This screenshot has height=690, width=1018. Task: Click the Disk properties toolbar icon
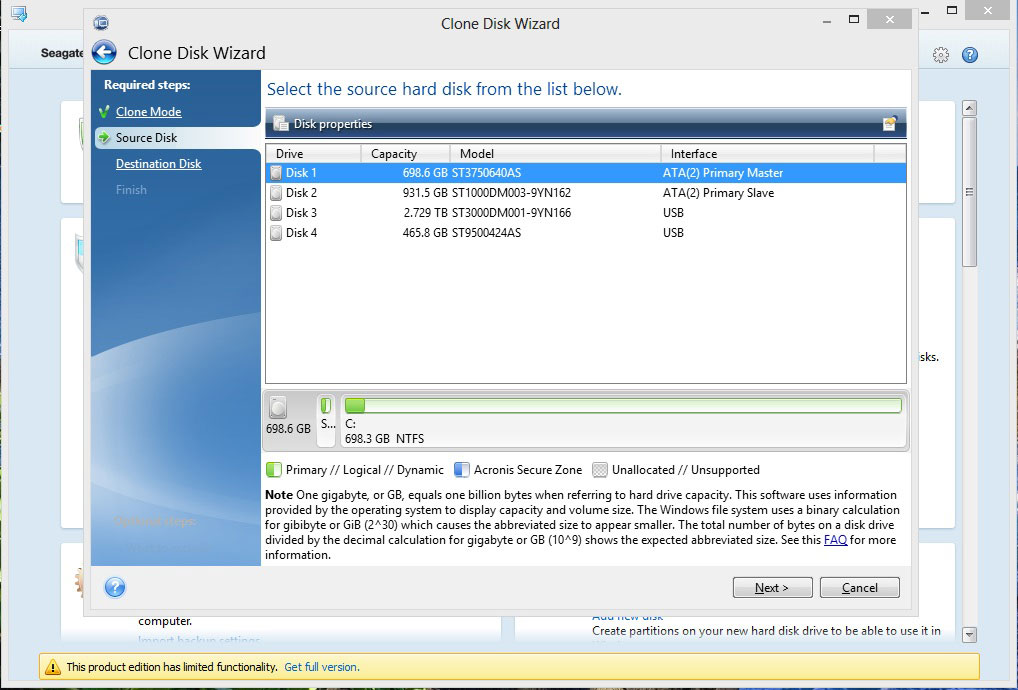pyautogui.click(x=889, y=124)
